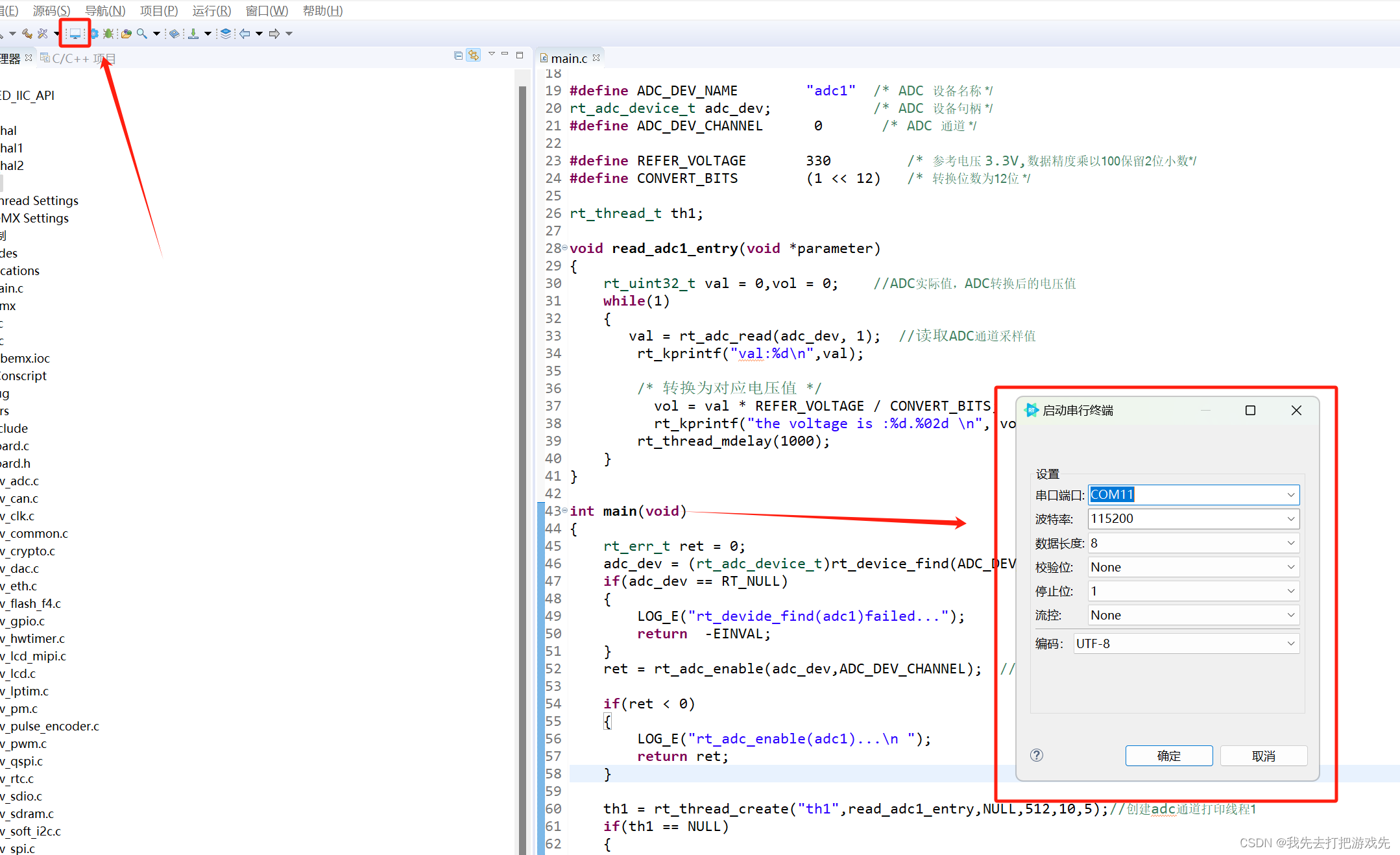Viewport: 1400px width, 855px height.
Task: Toggle link with editor in explorer
Action: pyautogui.click(x=474, y=56)
